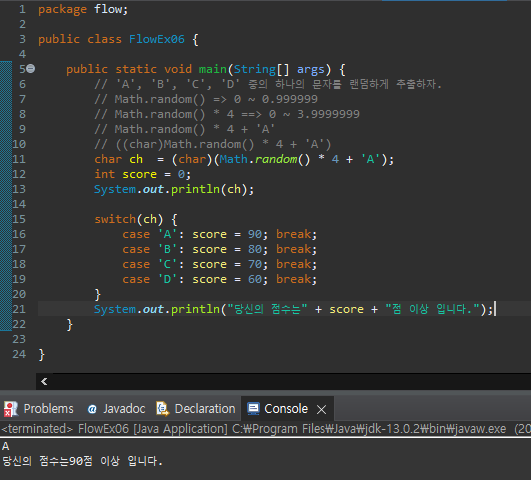Click 'int' keyword on line 12
Screen dimensions: 531x480
click(105, 174)
